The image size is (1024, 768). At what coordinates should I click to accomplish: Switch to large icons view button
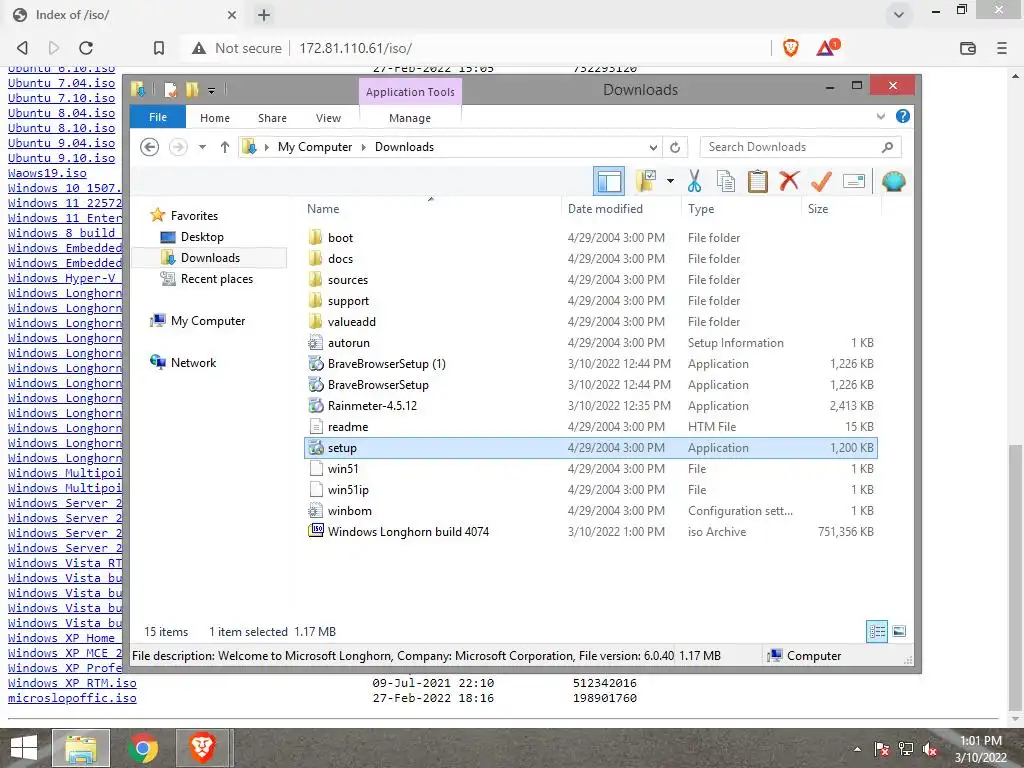point(899,631)
